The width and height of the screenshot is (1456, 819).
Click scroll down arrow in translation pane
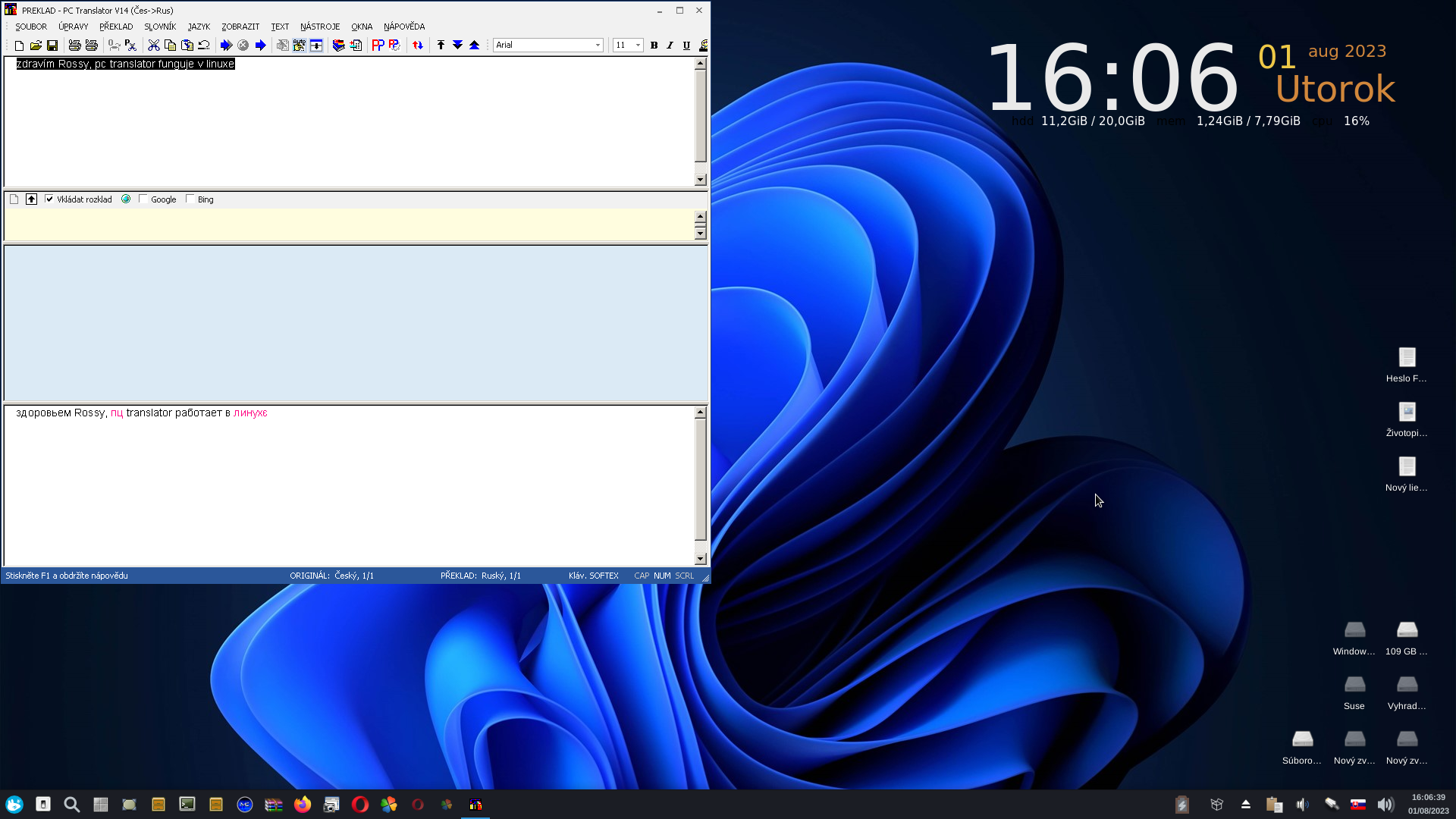[700, 559]
